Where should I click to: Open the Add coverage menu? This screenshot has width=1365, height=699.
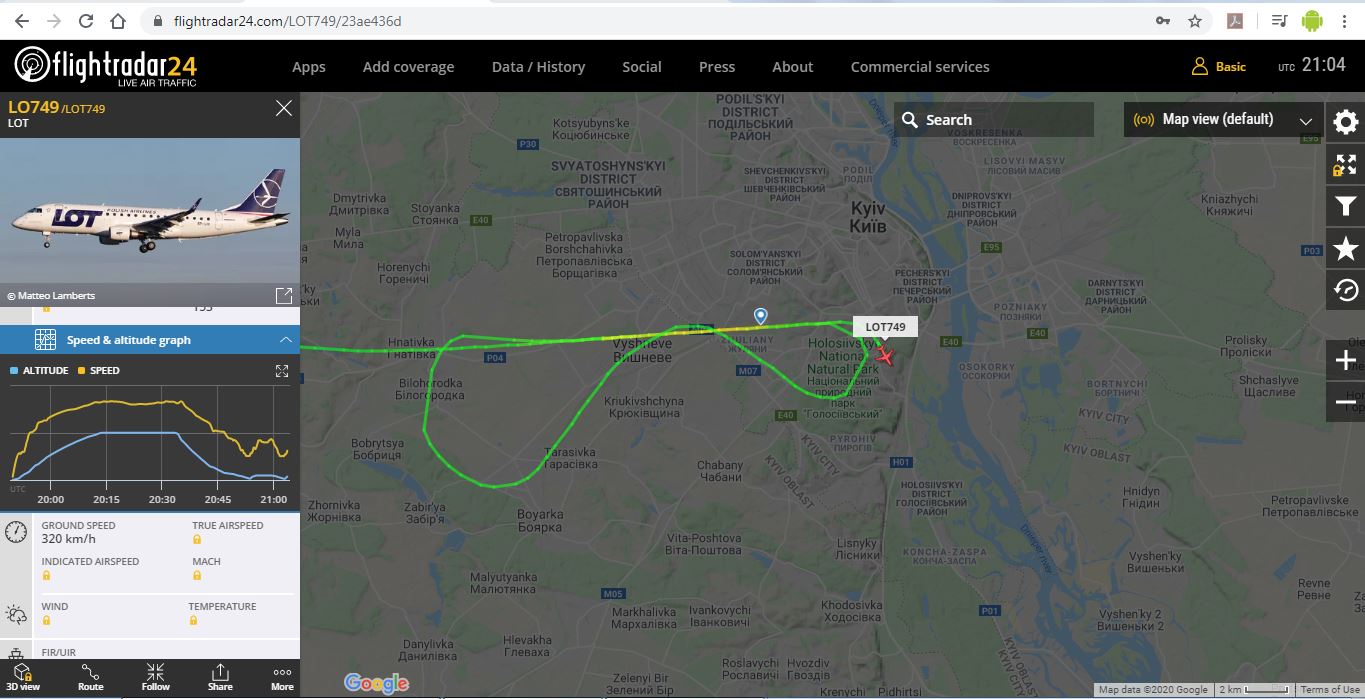pyautogui.click(x=408, y=67)
